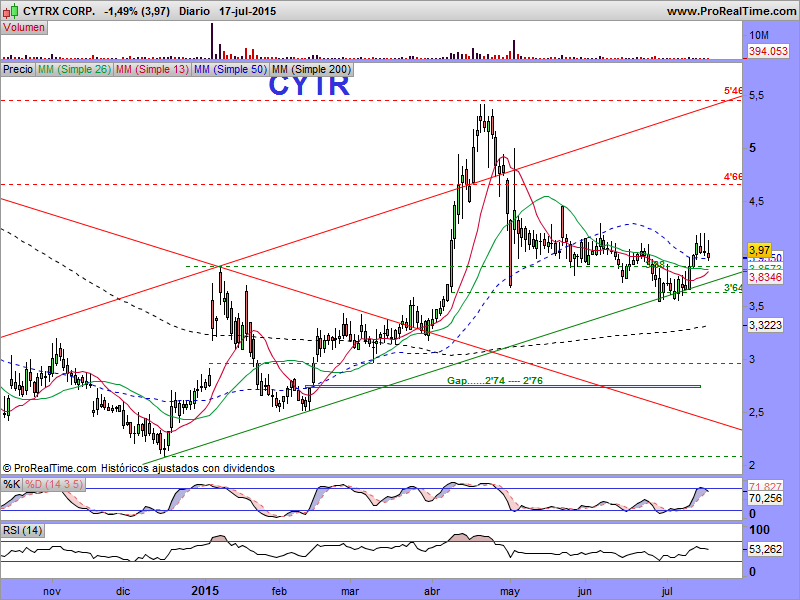Click the abr month on the time axis
This screenshot has width=800, height=600.
click(x=432, y=591)
